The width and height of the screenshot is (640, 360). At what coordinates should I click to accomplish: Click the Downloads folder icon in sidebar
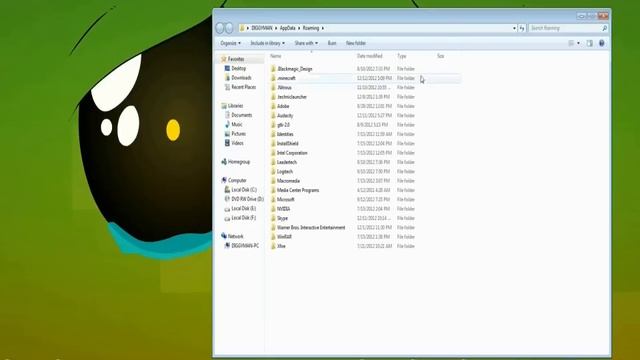coord(227,78)
